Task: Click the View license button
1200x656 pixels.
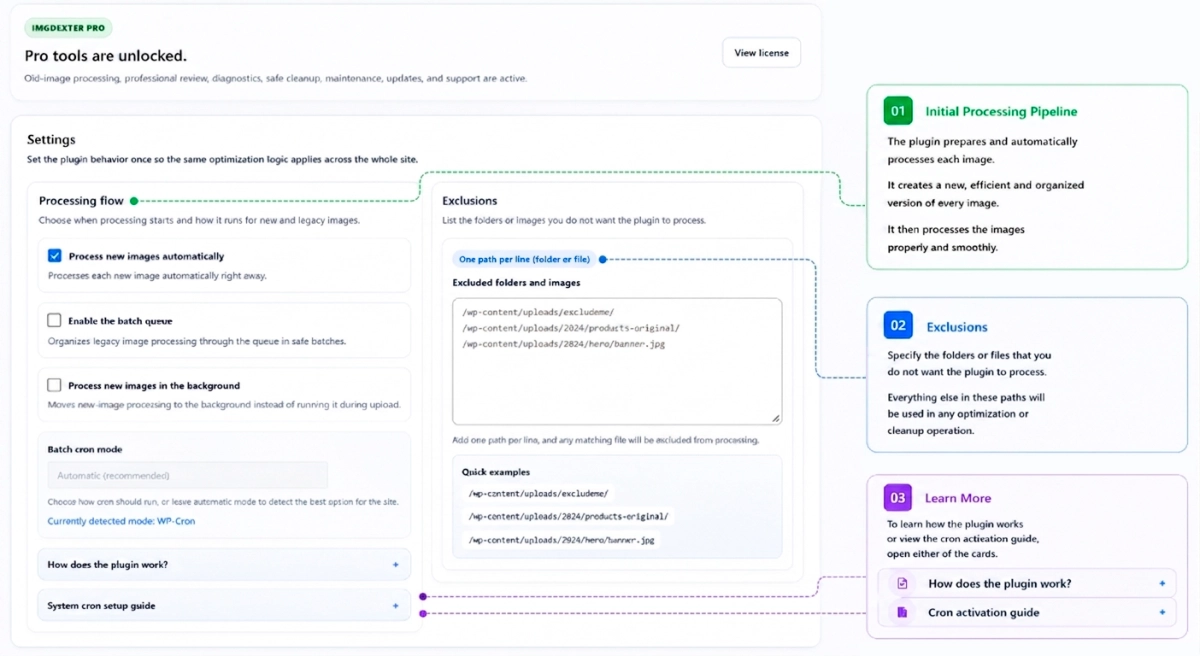Action: point(761,53)
